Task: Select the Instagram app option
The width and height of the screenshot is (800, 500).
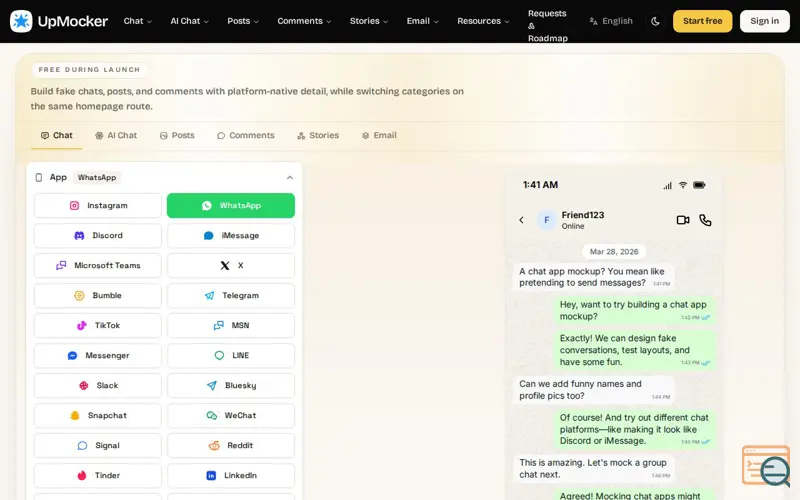Action: click(97, 206)
